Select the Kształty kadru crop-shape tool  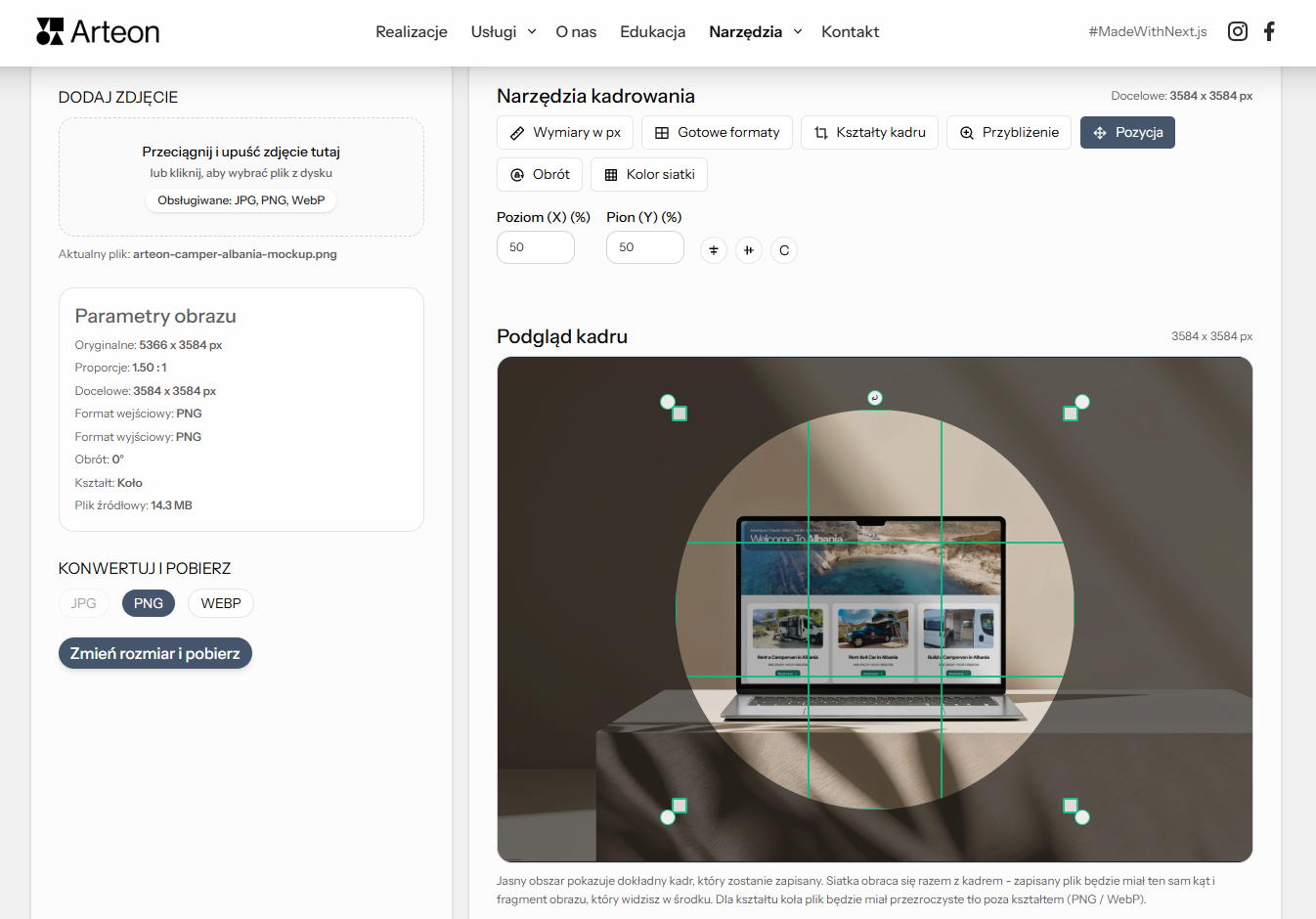click(869, 132)
